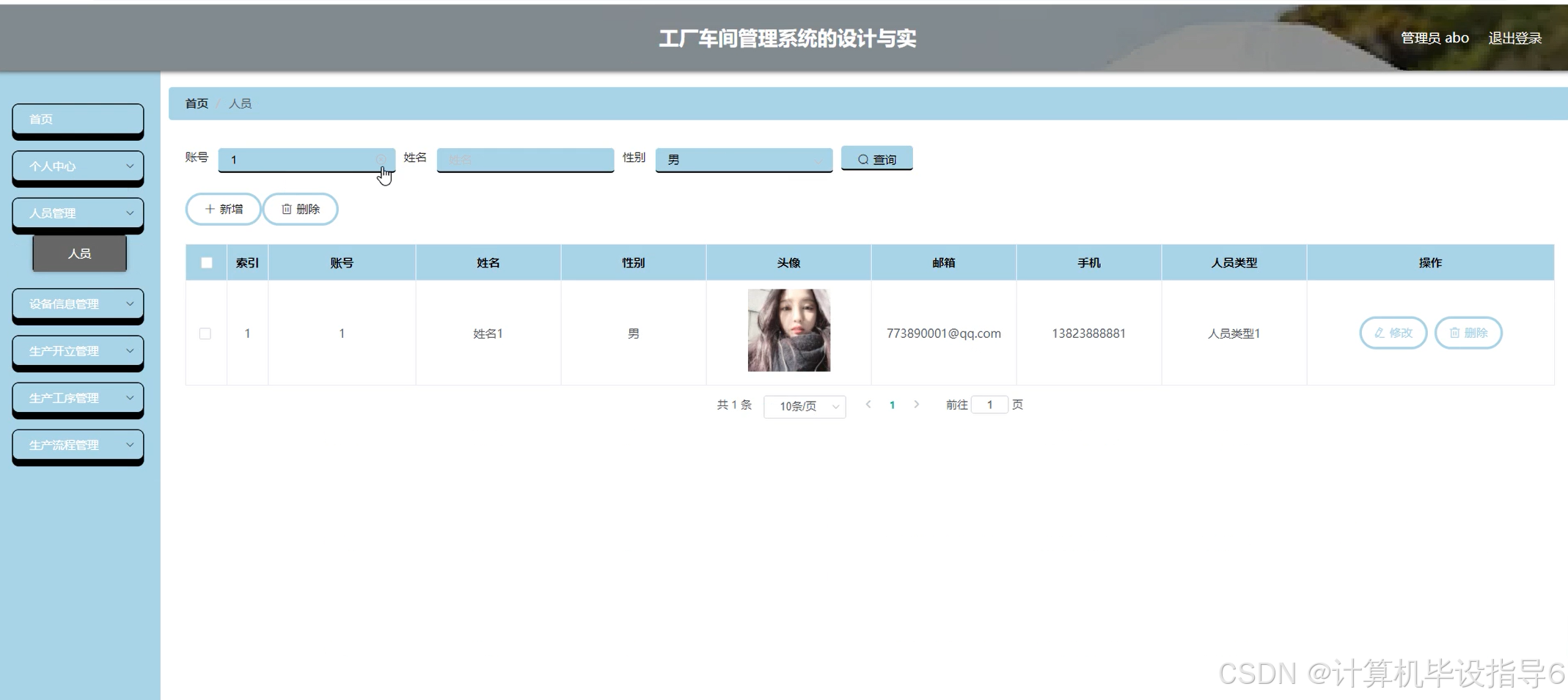The width and height of the screenshot is (1568, 700).
Task: Focus the 账号 search input
Action: tap(307, 159)
